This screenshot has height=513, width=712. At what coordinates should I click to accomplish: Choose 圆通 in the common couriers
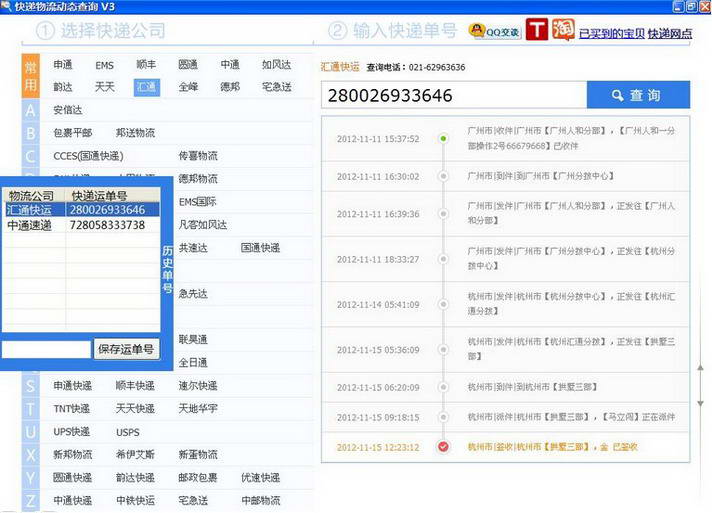[188, 65]
